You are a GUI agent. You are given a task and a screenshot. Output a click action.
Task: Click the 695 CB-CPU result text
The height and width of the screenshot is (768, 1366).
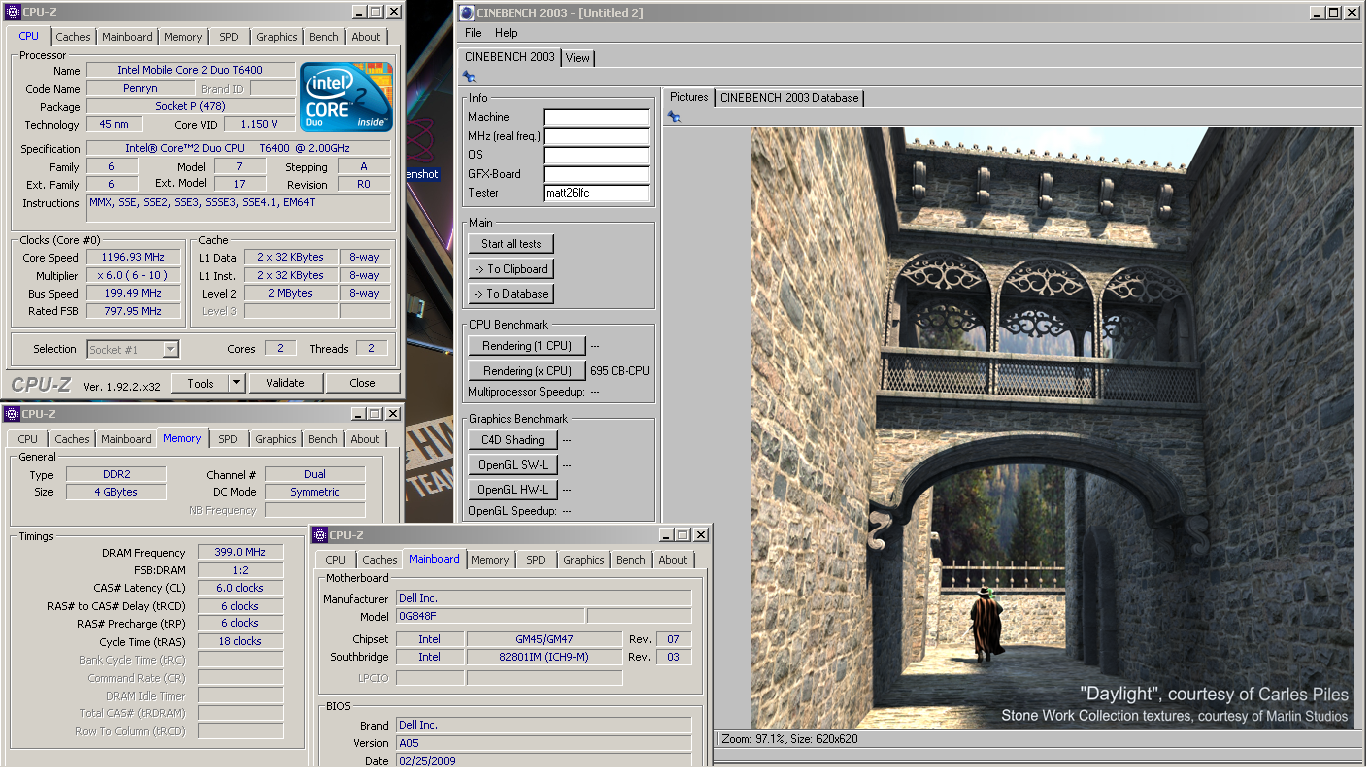(620, 371)
